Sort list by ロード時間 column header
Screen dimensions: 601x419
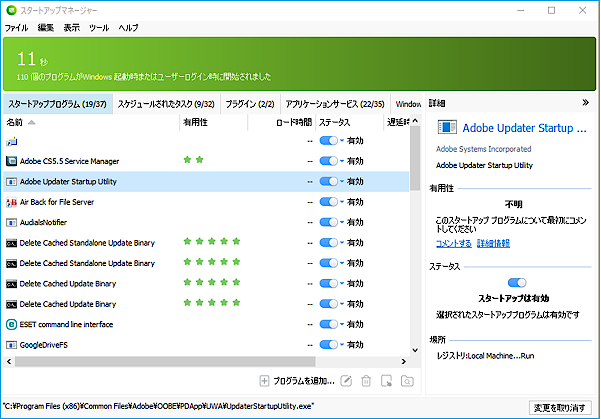(x=282, y=122)
